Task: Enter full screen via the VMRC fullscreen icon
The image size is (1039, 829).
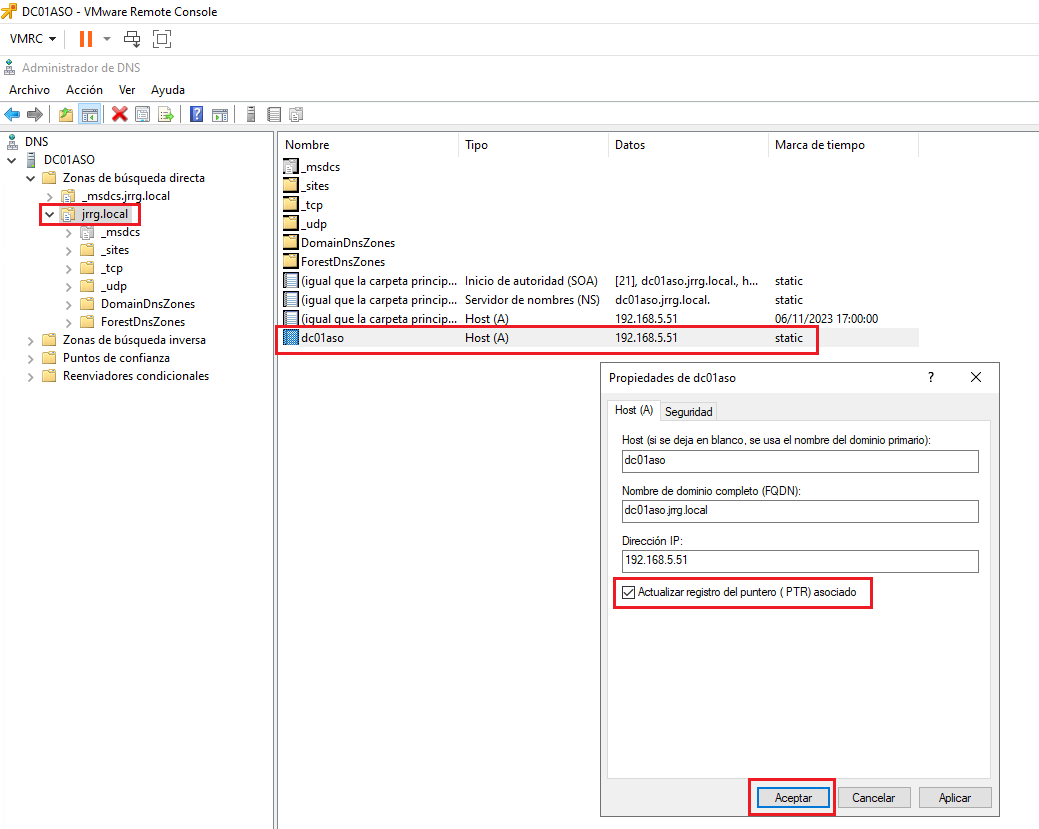Action: pyautogui.click(x=161, y=39)
